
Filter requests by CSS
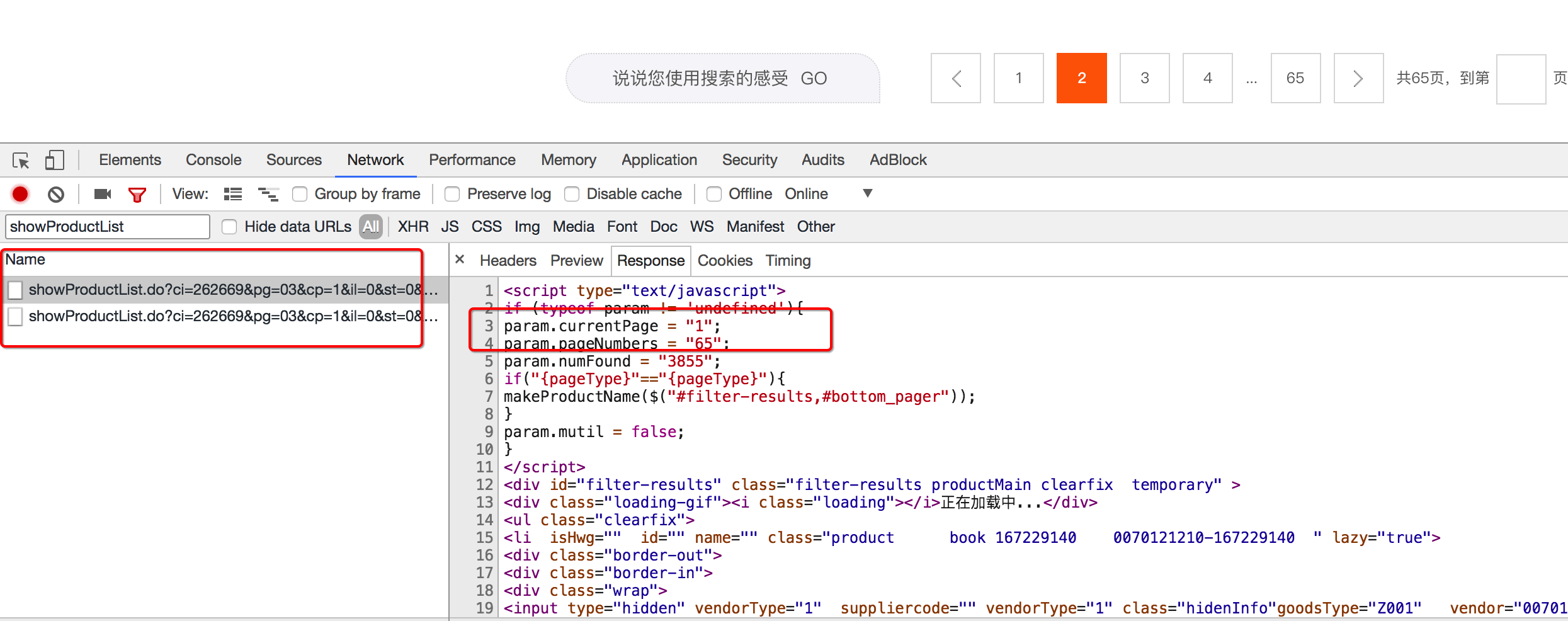487,227
